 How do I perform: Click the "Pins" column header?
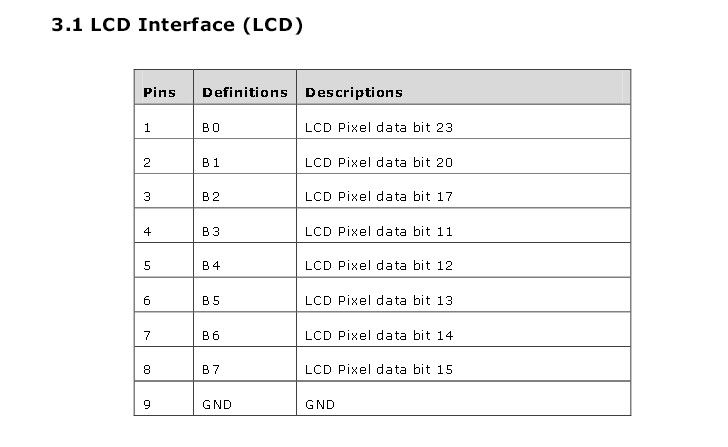(x=159, y=92)
